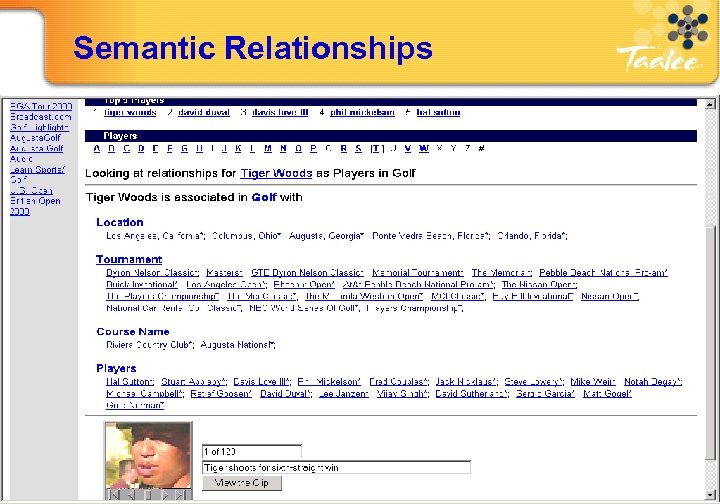Click scrollbar down arrow

pyautogui.click(x=710, y=495)
